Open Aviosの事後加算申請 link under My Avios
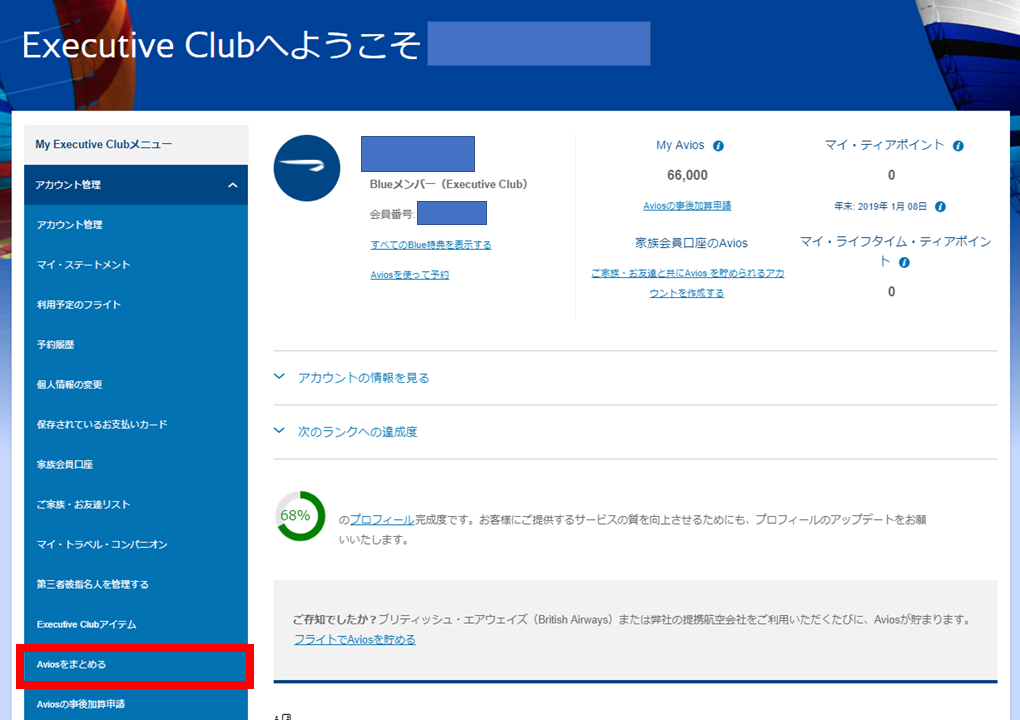This screenshot has width=1020, height=720. pos(687,206)
